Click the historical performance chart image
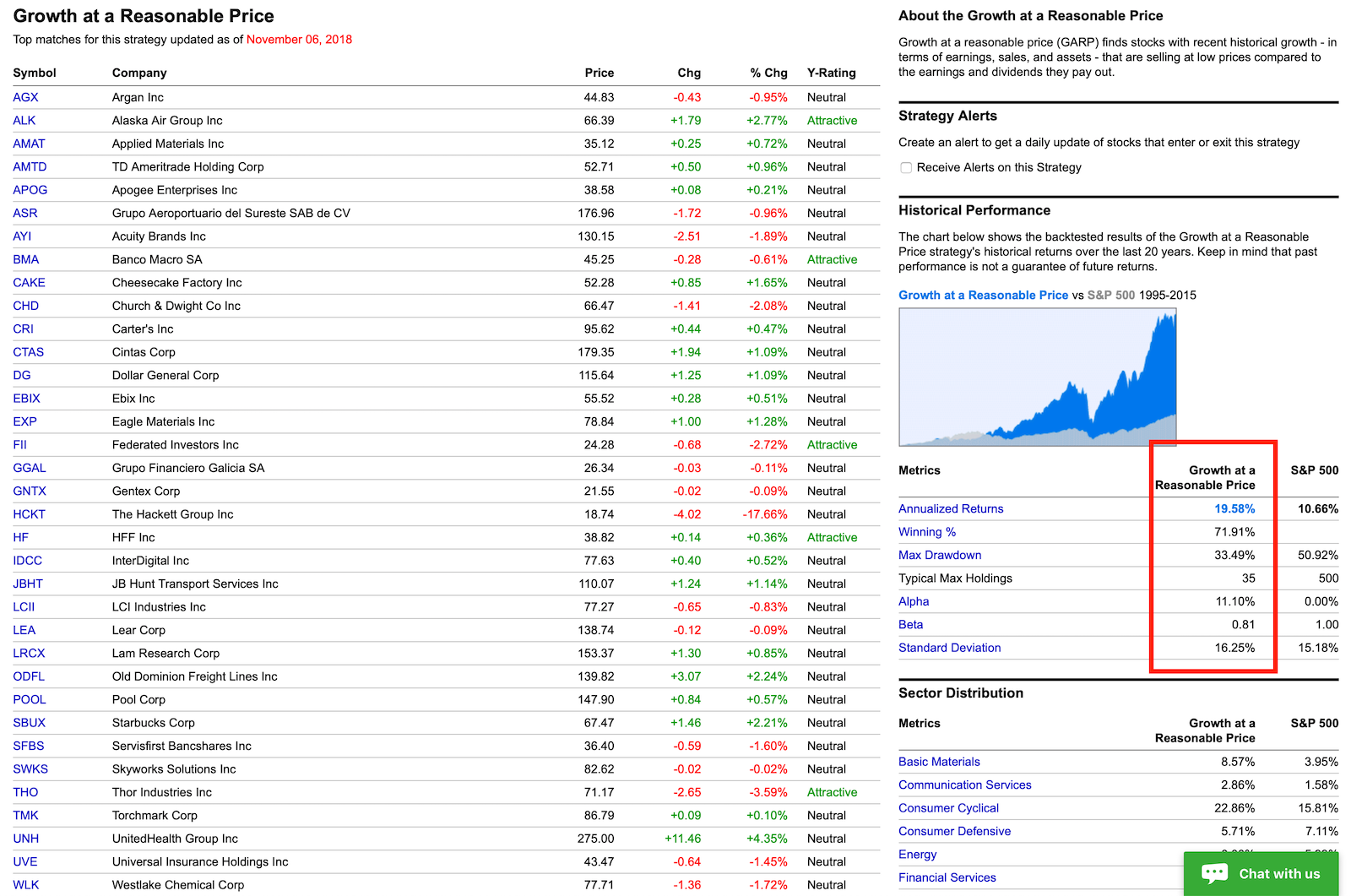The height and width of the screenshot is (896, 1351). 1038,377
